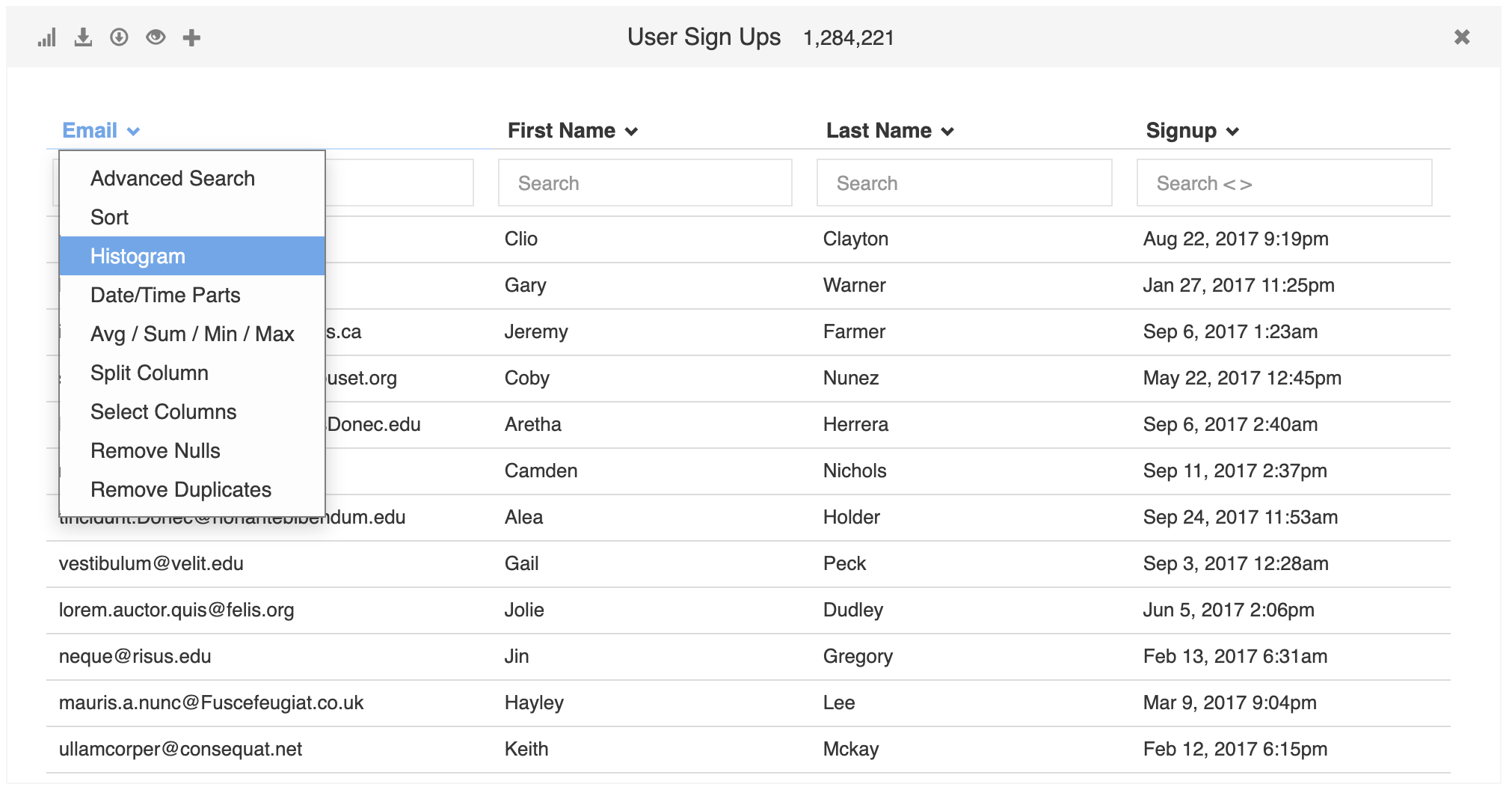Click email vestibulum@velit.edu
The width and height of the screenshot is (1512, 787).
(151, 563)
